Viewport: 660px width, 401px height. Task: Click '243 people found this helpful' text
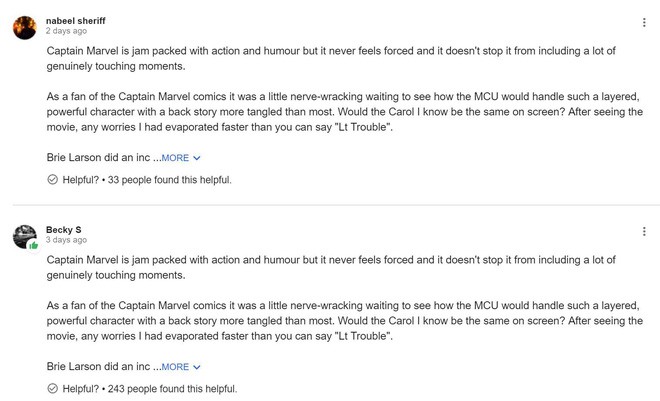click(173, 389)
